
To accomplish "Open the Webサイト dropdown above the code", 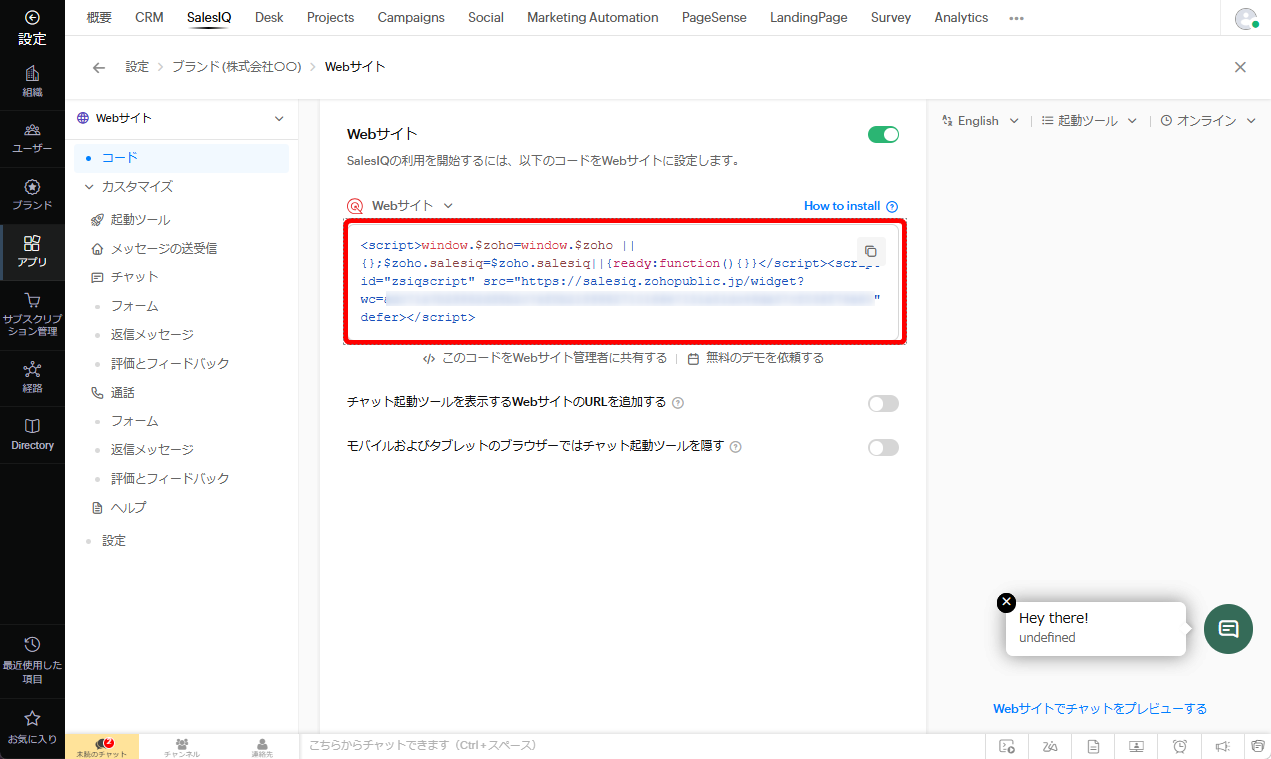I will (412, 205).
